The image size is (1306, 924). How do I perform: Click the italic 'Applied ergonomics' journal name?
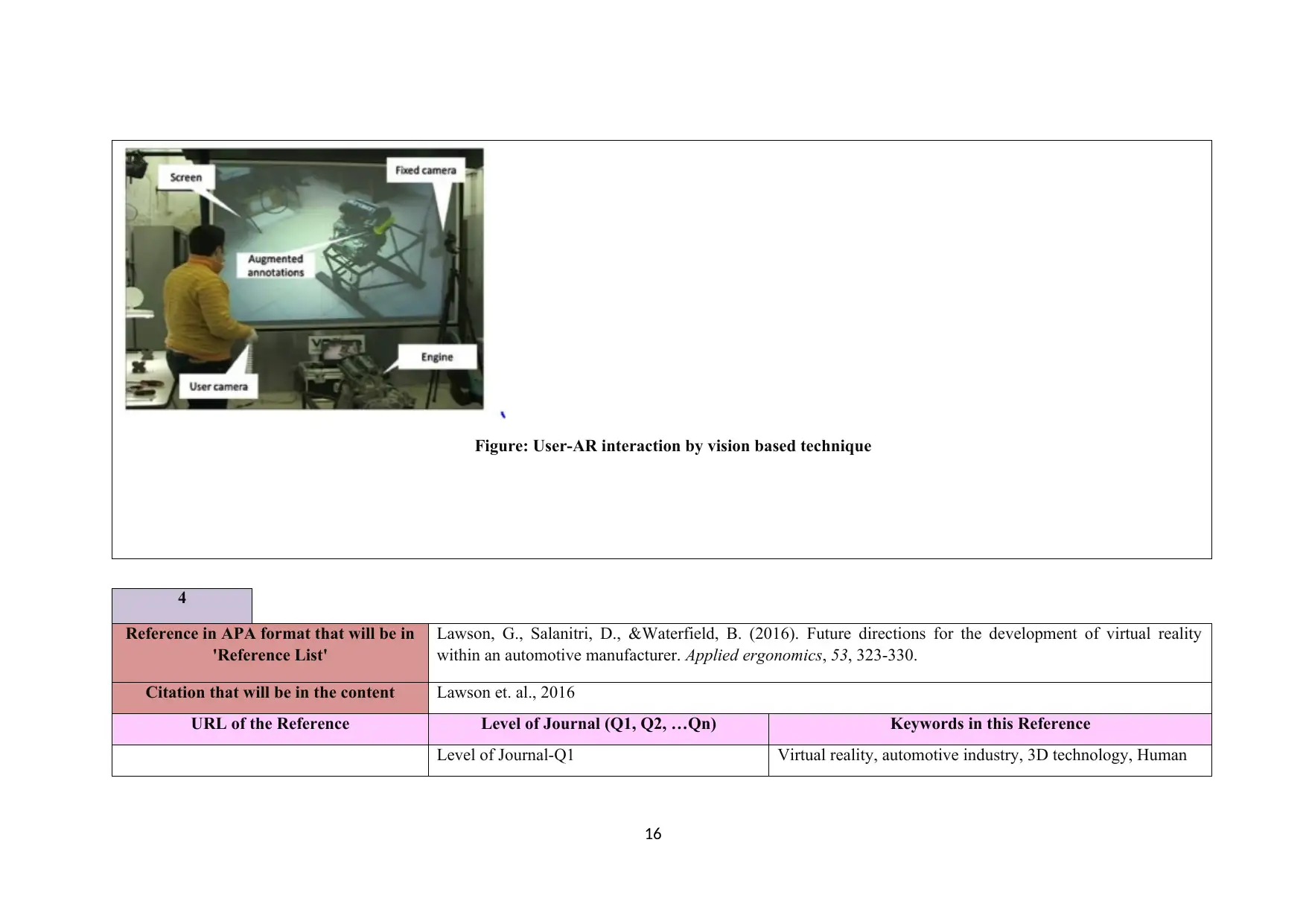click(753, 655)
